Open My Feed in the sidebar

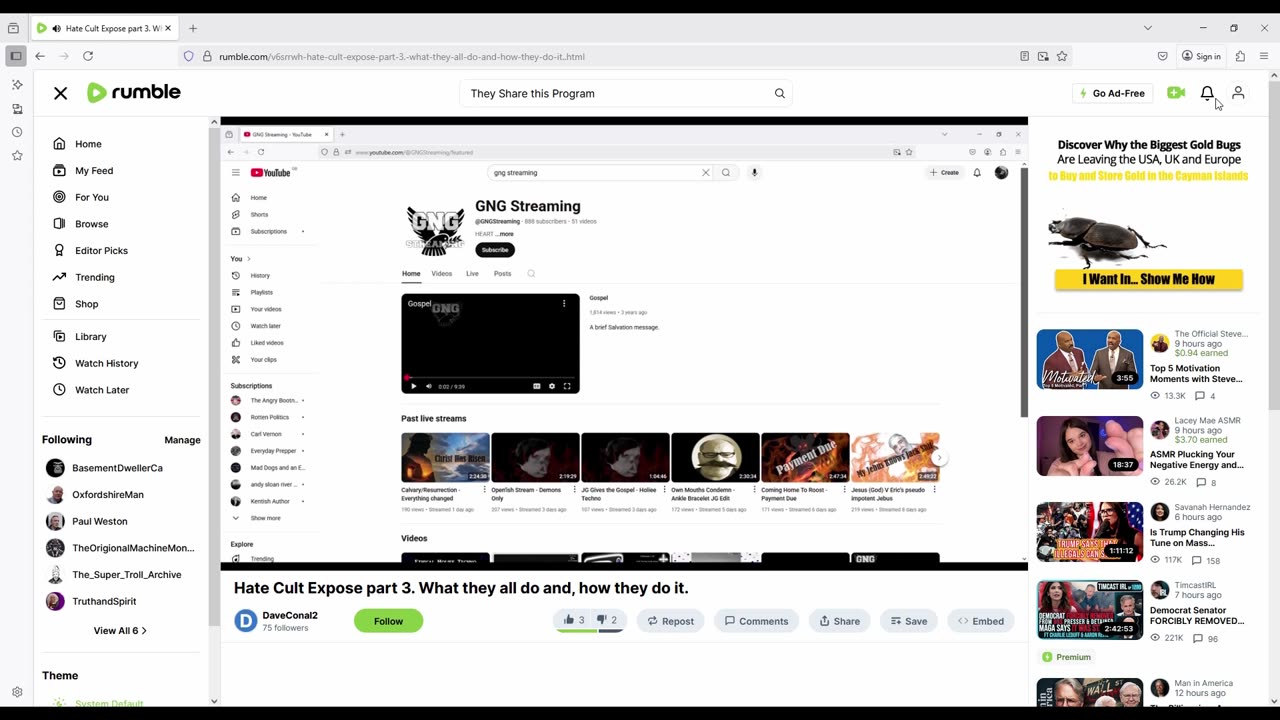pyautogui.click(x=94, y=171)
